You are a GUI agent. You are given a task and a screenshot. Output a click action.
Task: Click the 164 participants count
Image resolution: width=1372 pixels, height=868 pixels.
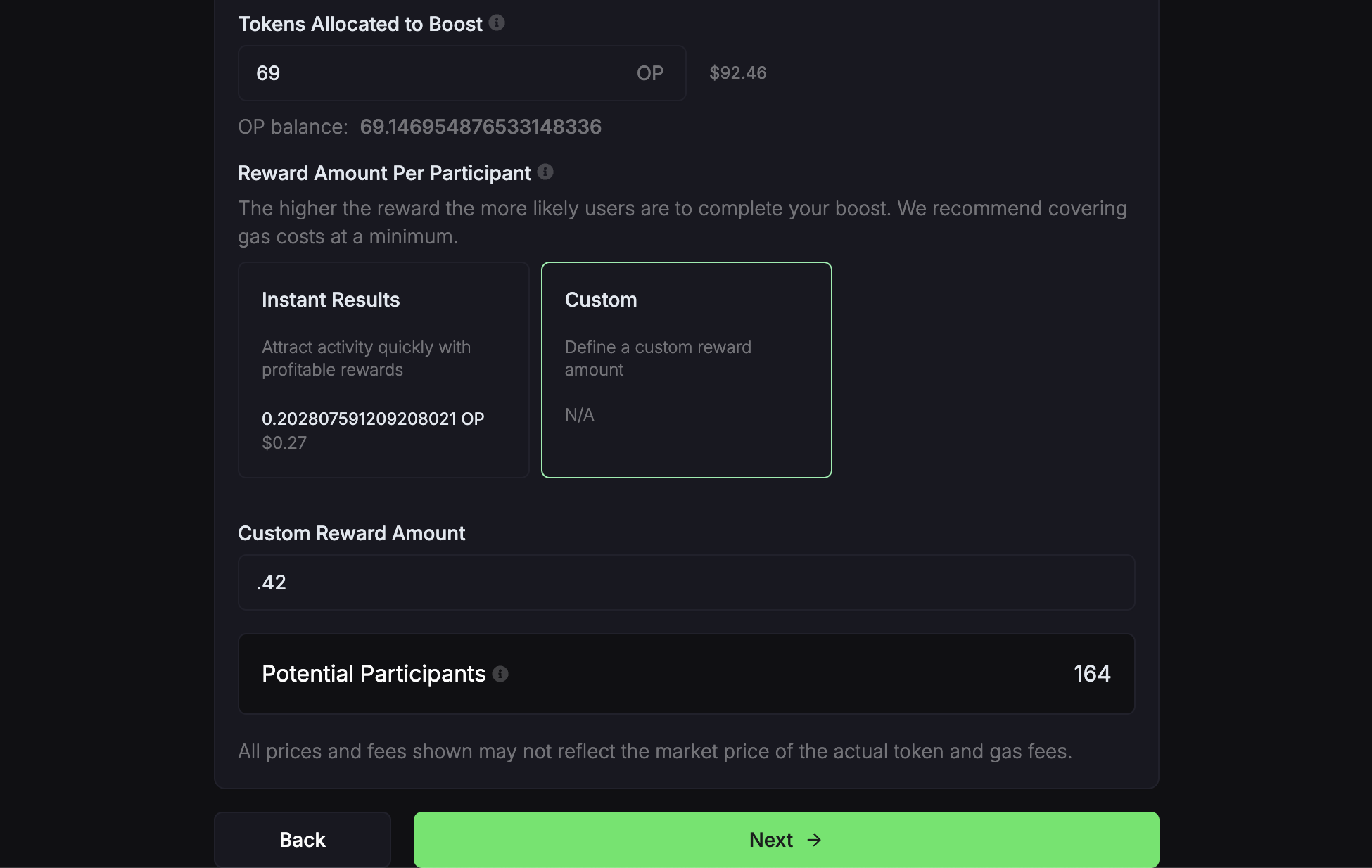(1092, 673)
